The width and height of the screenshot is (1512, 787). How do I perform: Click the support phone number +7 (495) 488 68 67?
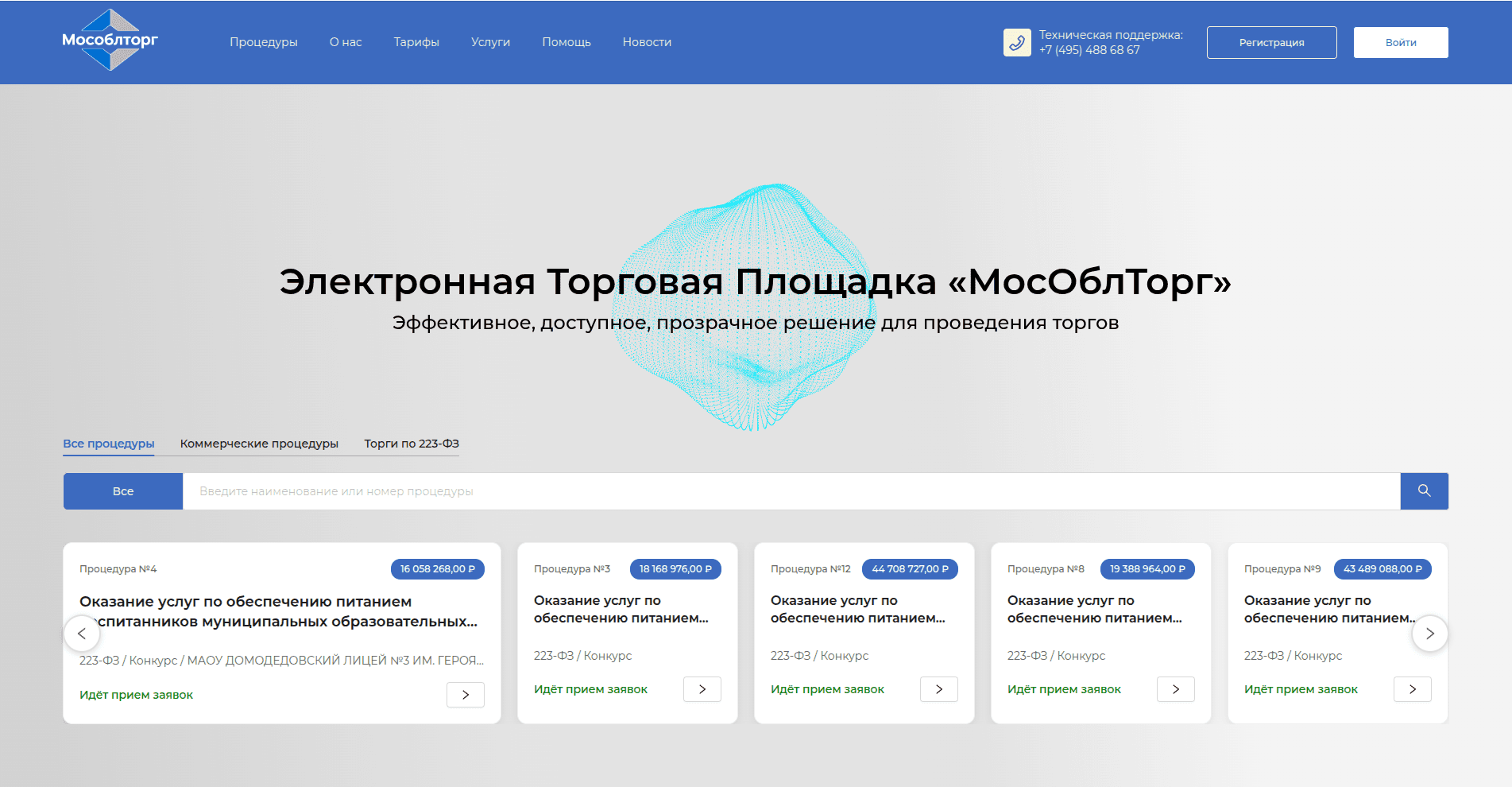coord(1089,50)
